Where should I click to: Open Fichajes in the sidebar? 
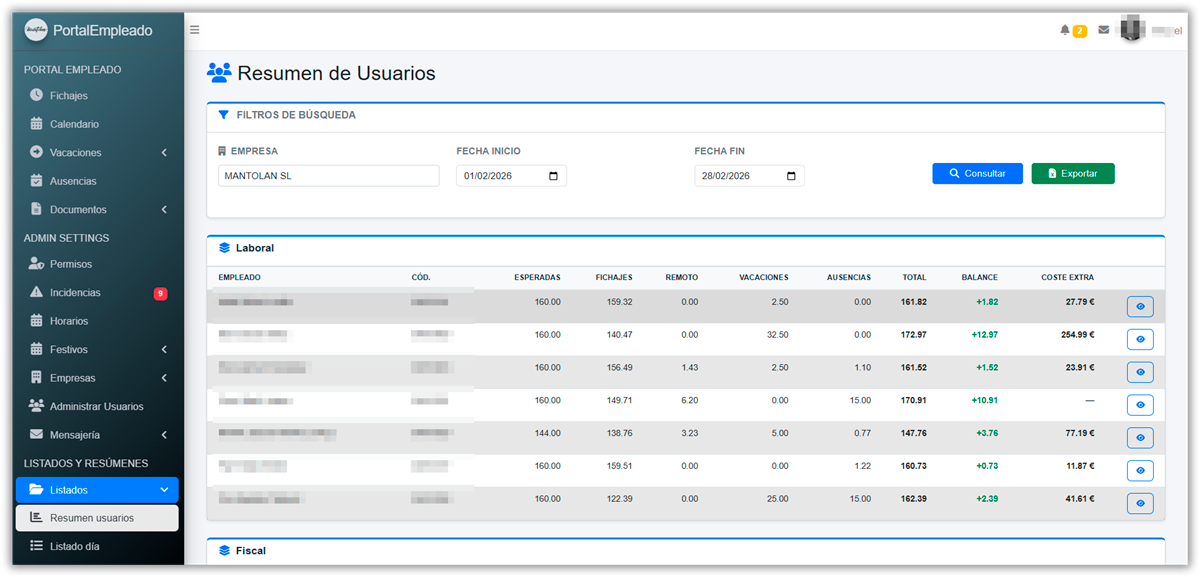point(68,96)
